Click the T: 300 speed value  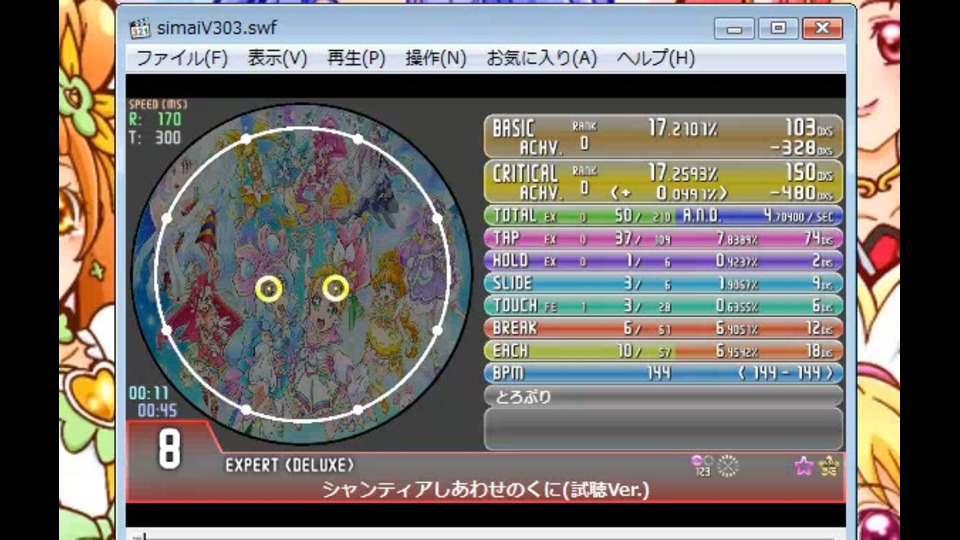[x=155, y=138]
